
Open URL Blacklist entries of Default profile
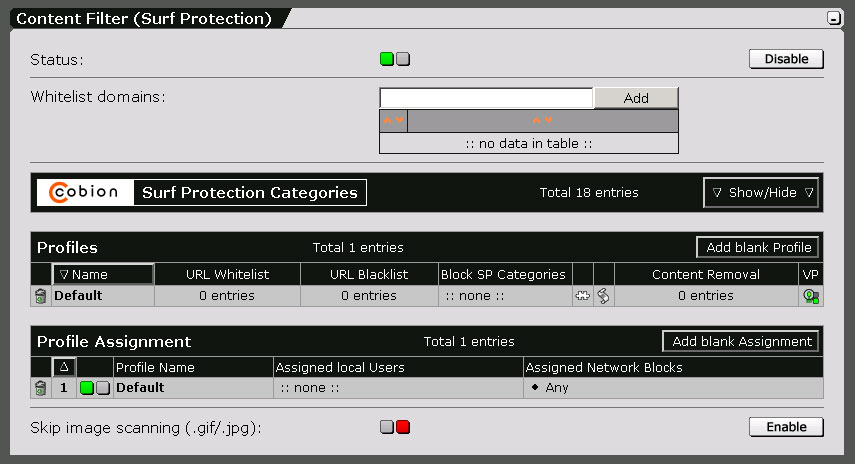(369, 296)
